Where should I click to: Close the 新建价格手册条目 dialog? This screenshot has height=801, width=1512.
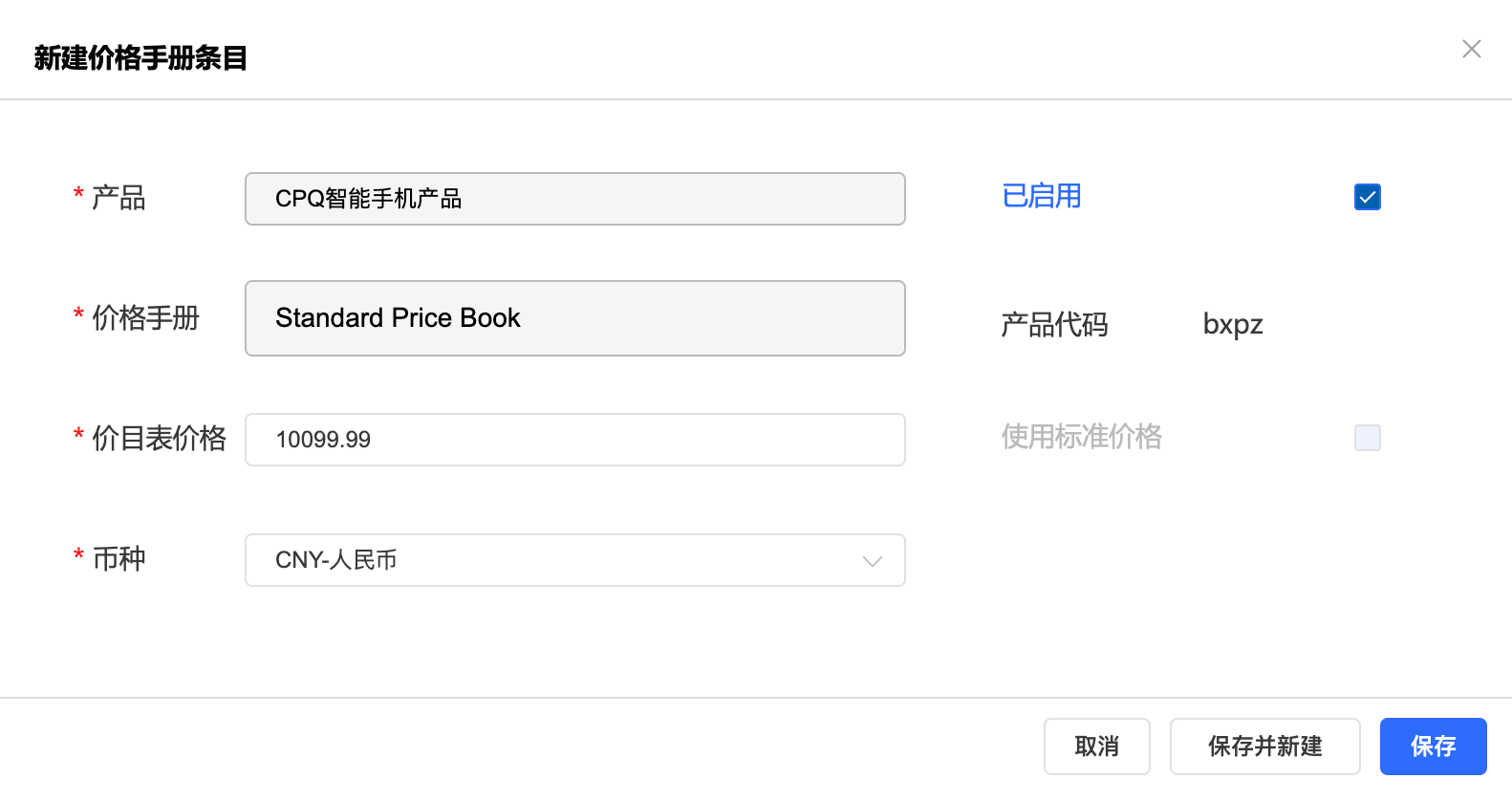click(x=1471, y=49)
